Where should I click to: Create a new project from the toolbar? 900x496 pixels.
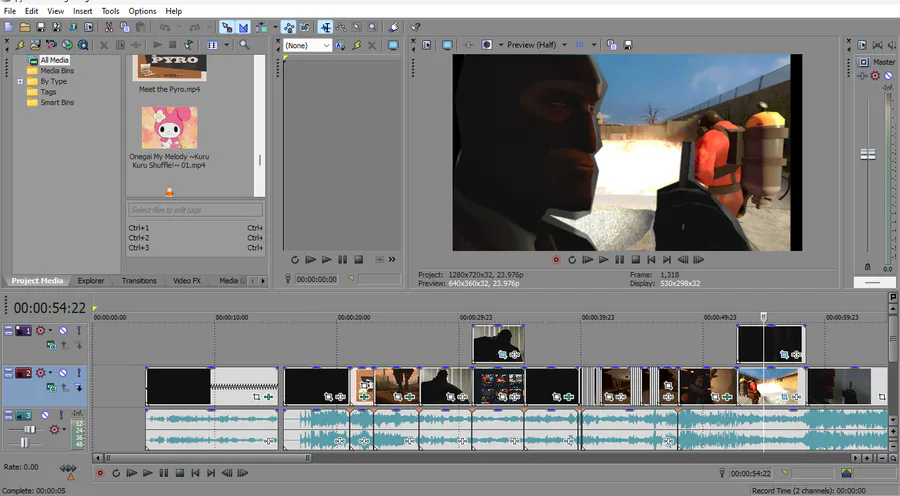9,27
